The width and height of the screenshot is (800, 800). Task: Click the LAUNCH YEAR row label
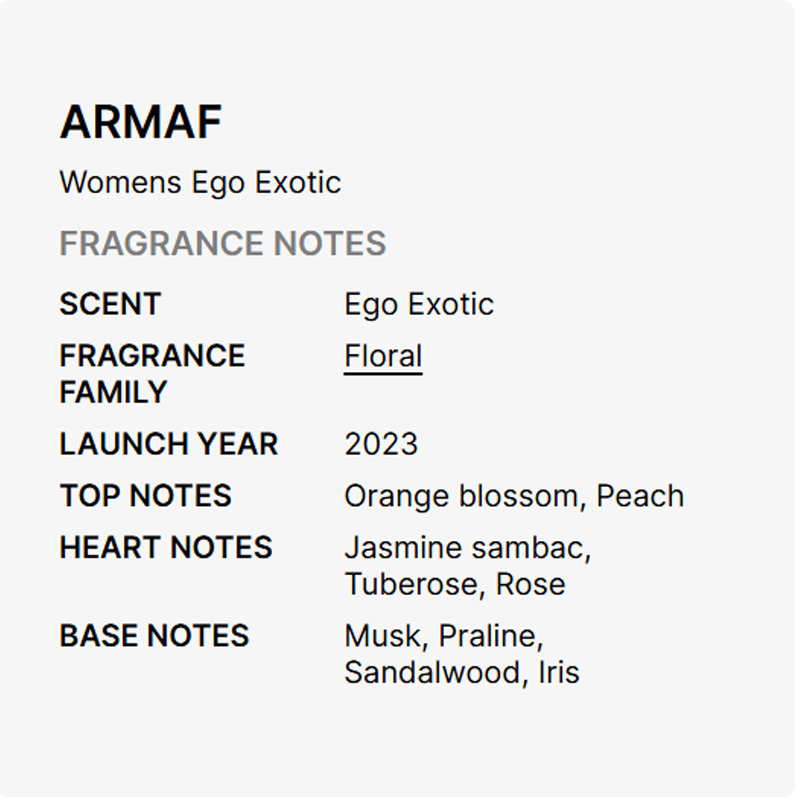168,444
